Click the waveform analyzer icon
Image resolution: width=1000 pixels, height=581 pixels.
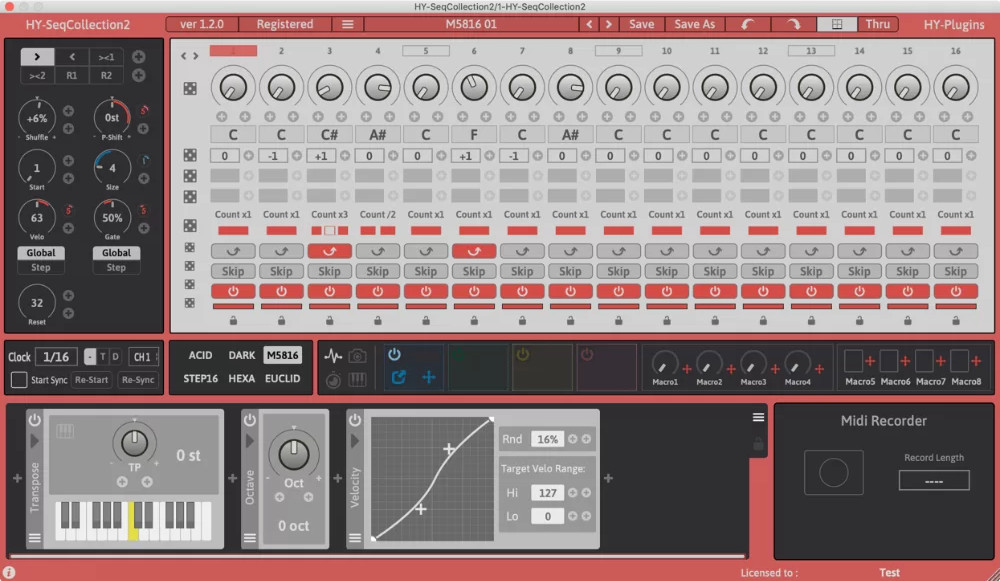click(334, 355)
